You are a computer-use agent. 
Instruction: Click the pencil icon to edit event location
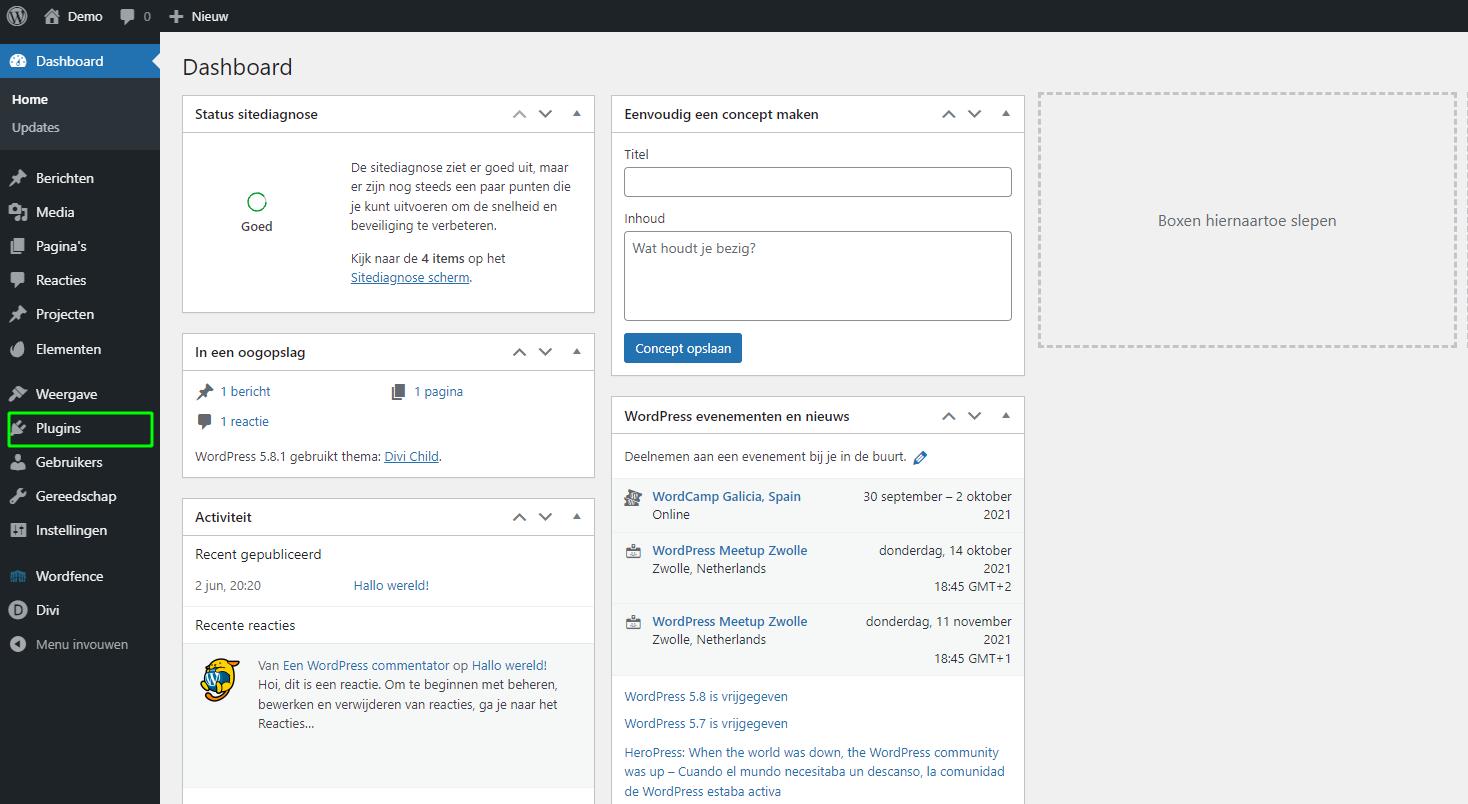920,457
